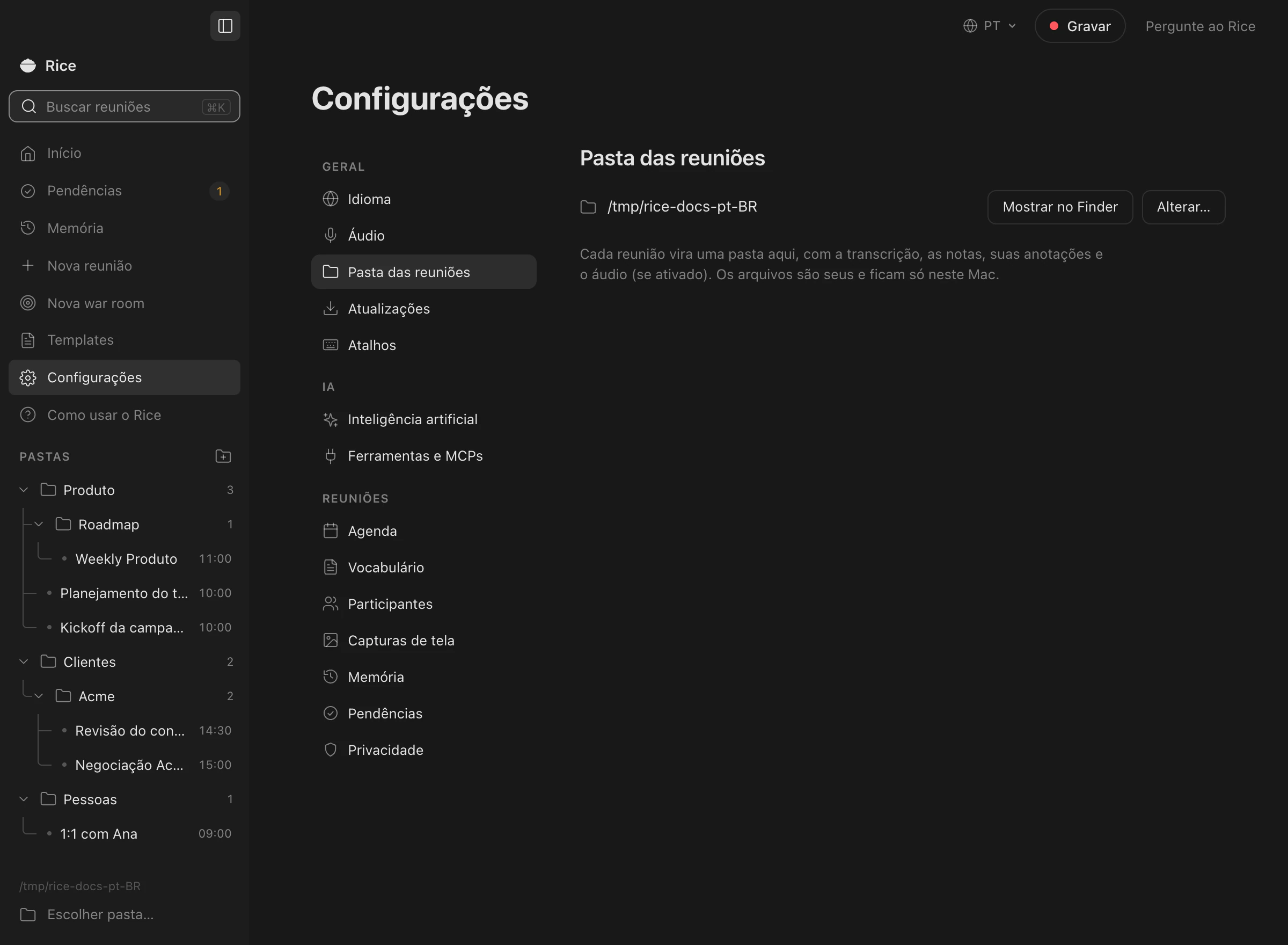1288x945 pixels.
Task: Click the Templates document icon
Action: [x=28, y=340]
